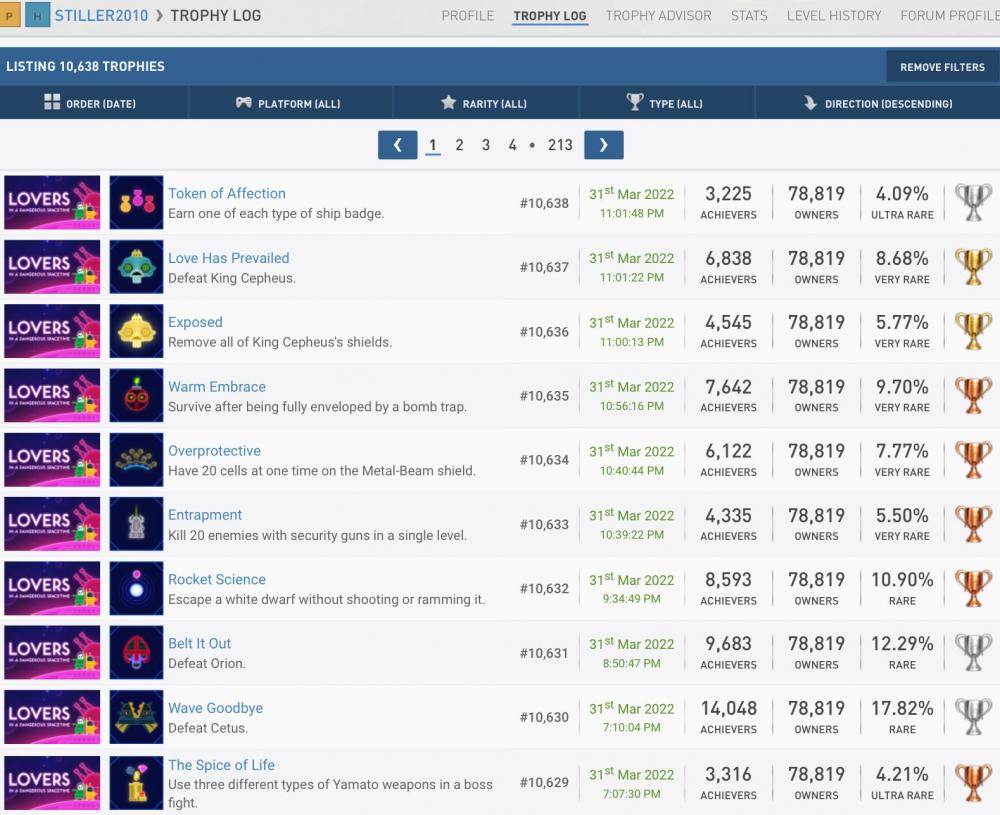Screen dimensions: 1000x815
Task: Open the Order (Date) filter dropdown
Action: pos(91,103)
